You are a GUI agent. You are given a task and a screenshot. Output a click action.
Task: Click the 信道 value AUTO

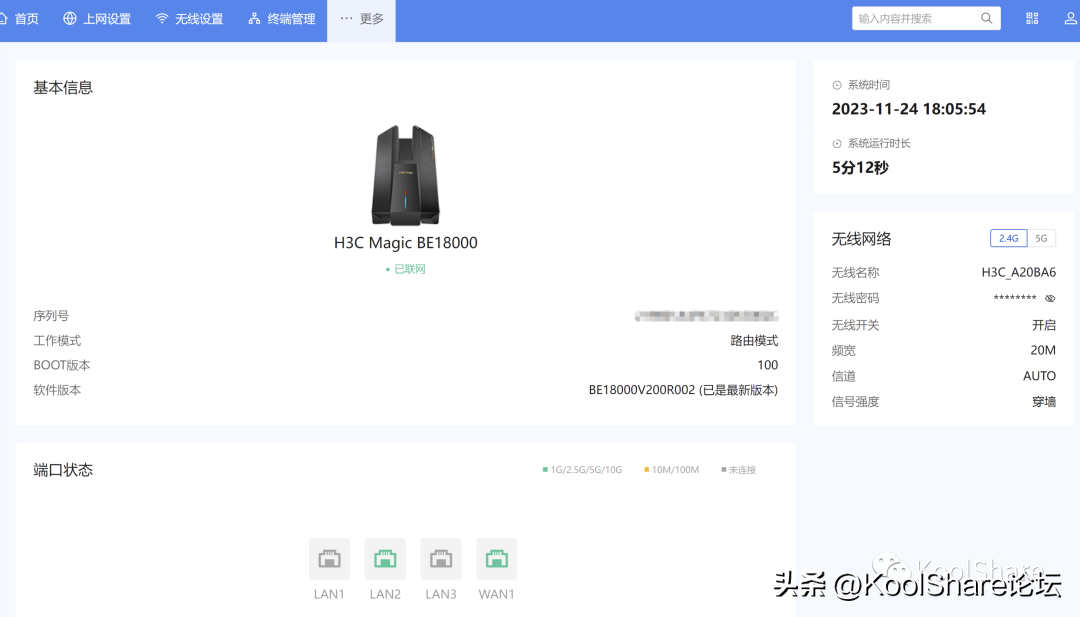tap(1039, 376)
